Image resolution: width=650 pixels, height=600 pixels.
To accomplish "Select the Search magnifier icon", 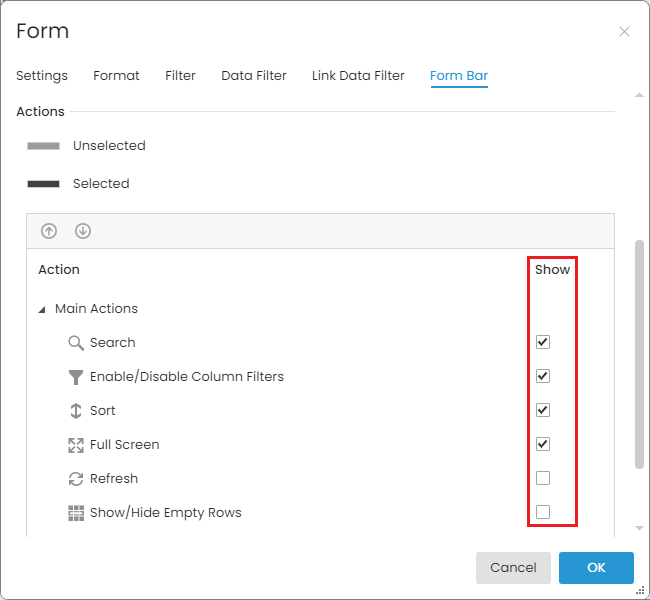I will 76,343.
